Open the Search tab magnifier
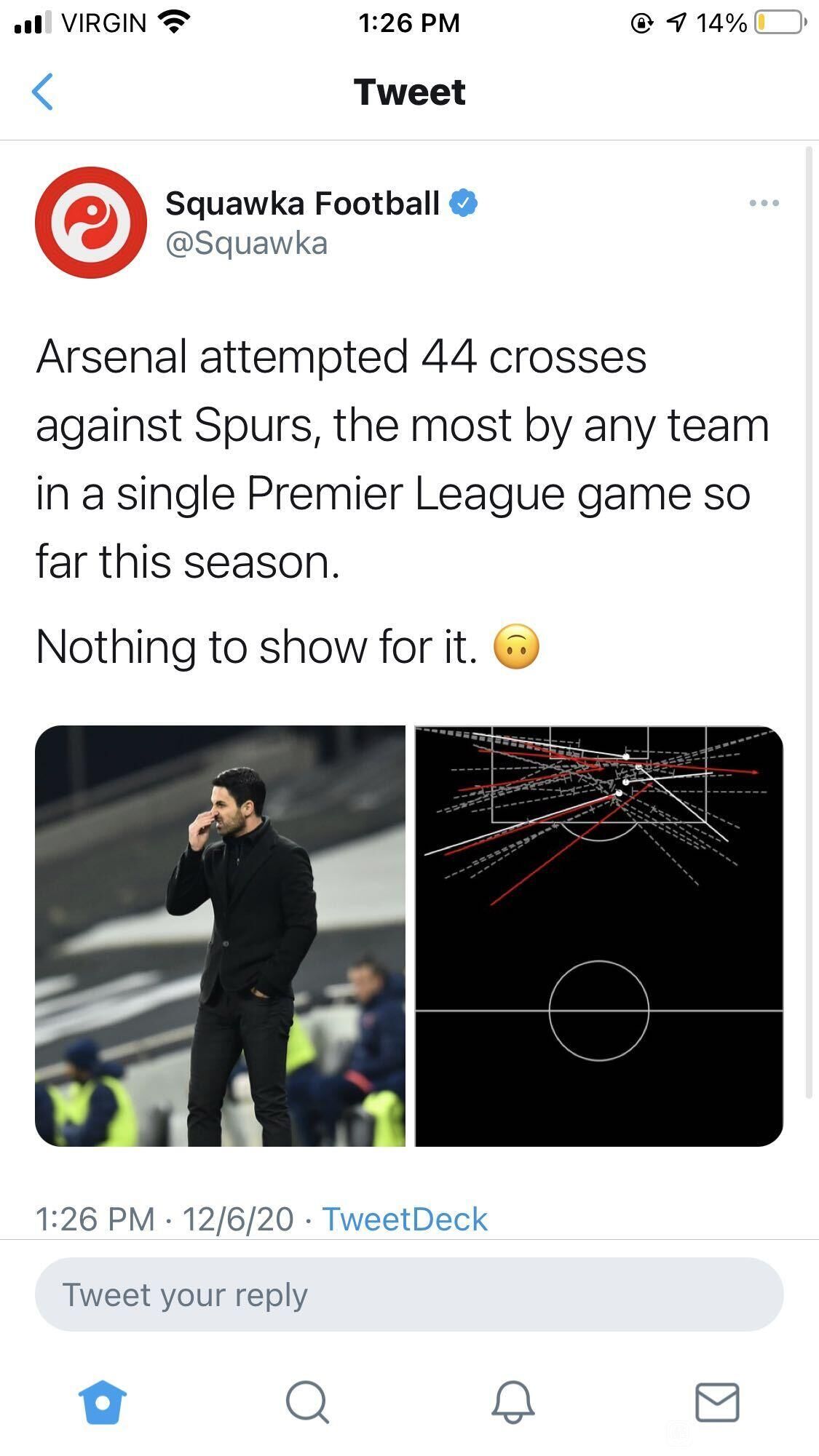This screenshot has width=819, height=1456. pos(307,1401)
